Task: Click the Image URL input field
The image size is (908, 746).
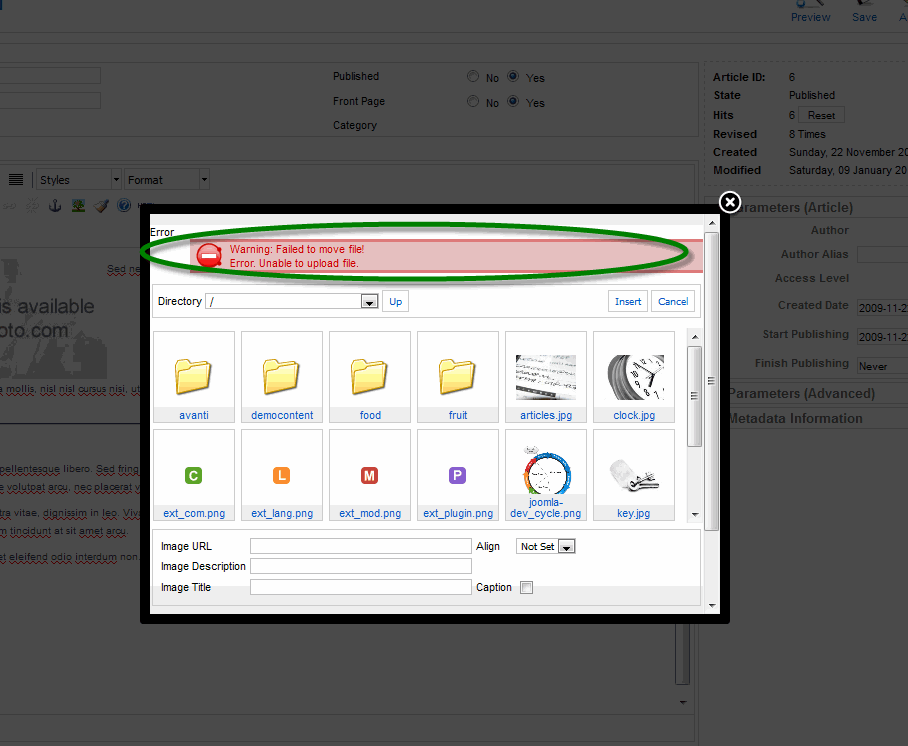Action: [x=361, y=546]
